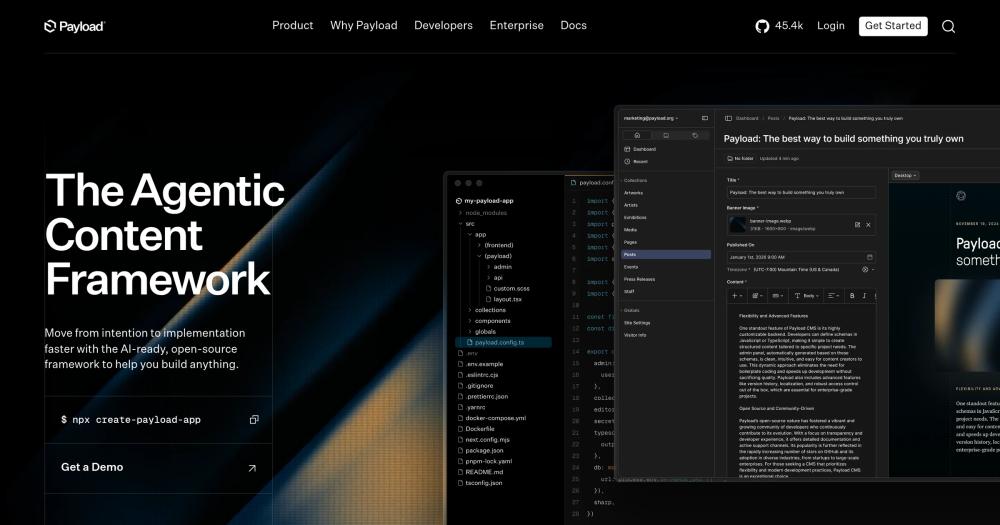Click the 45.4k GitHub stars count
1000x525 pixels.
(x=789, y=26)
